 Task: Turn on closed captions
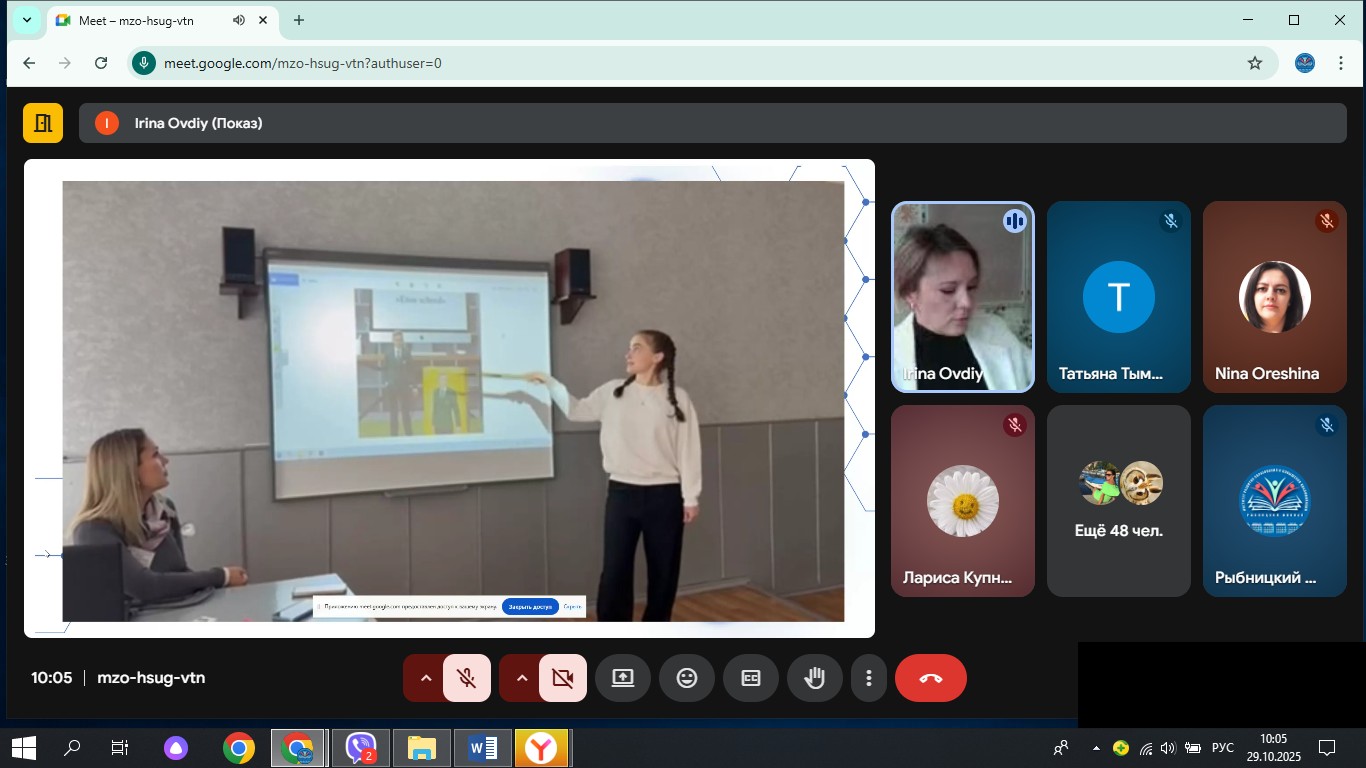tap(750, 678)
